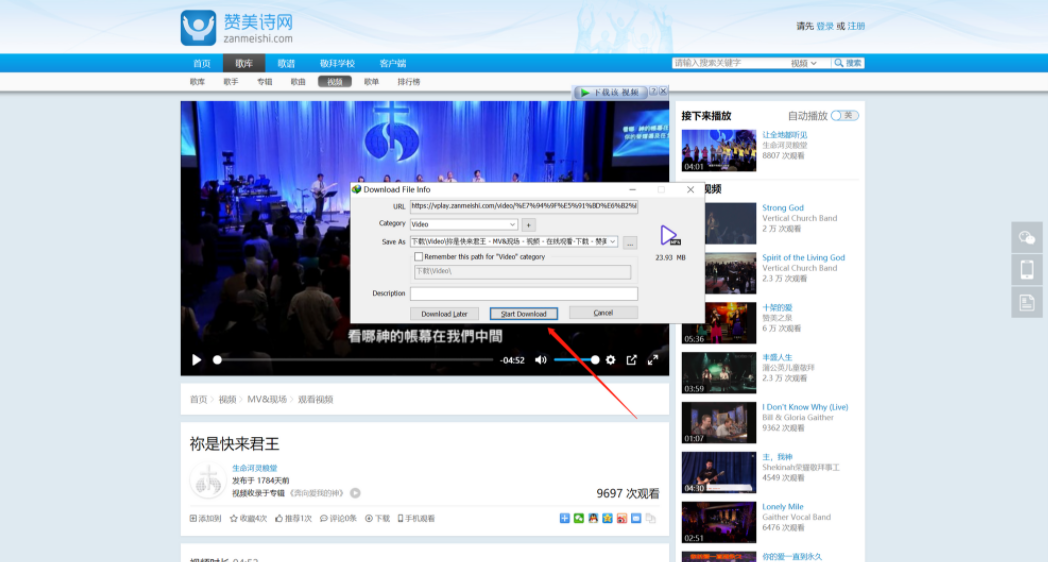Select the 专辑 sub-navigation item
Screen dimensions: 1048x562
point(265,82)
